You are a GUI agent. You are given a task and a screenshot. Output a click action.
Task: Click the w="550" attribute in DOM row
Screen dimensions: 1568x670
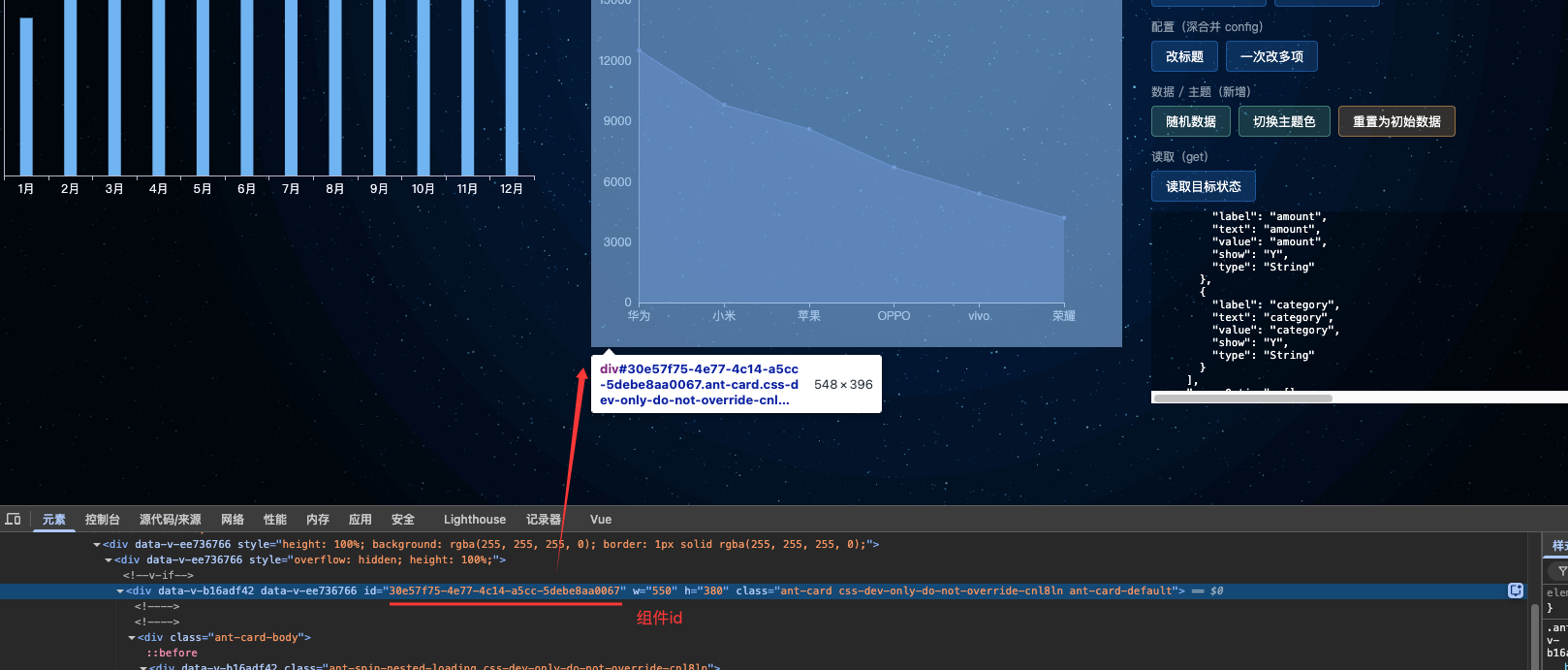coord(655,590)
